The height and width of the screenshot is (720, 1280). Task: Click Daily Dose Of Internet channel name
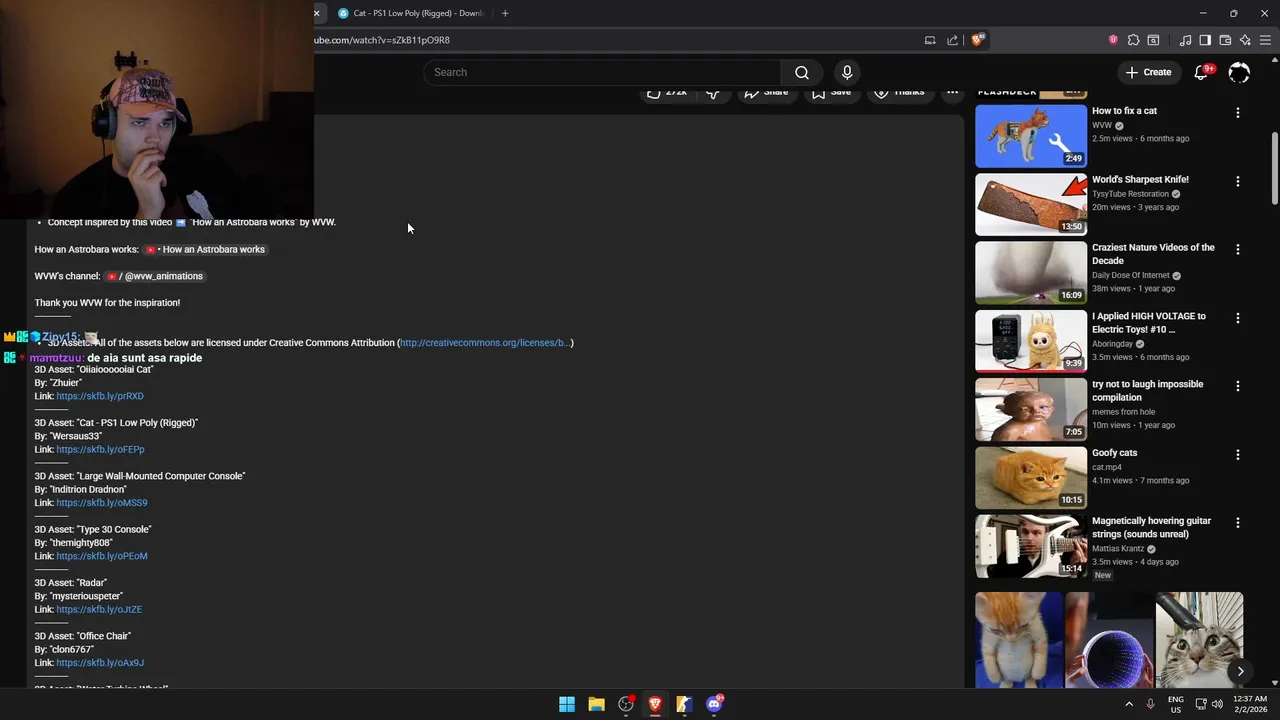[x=1130, y=276]
